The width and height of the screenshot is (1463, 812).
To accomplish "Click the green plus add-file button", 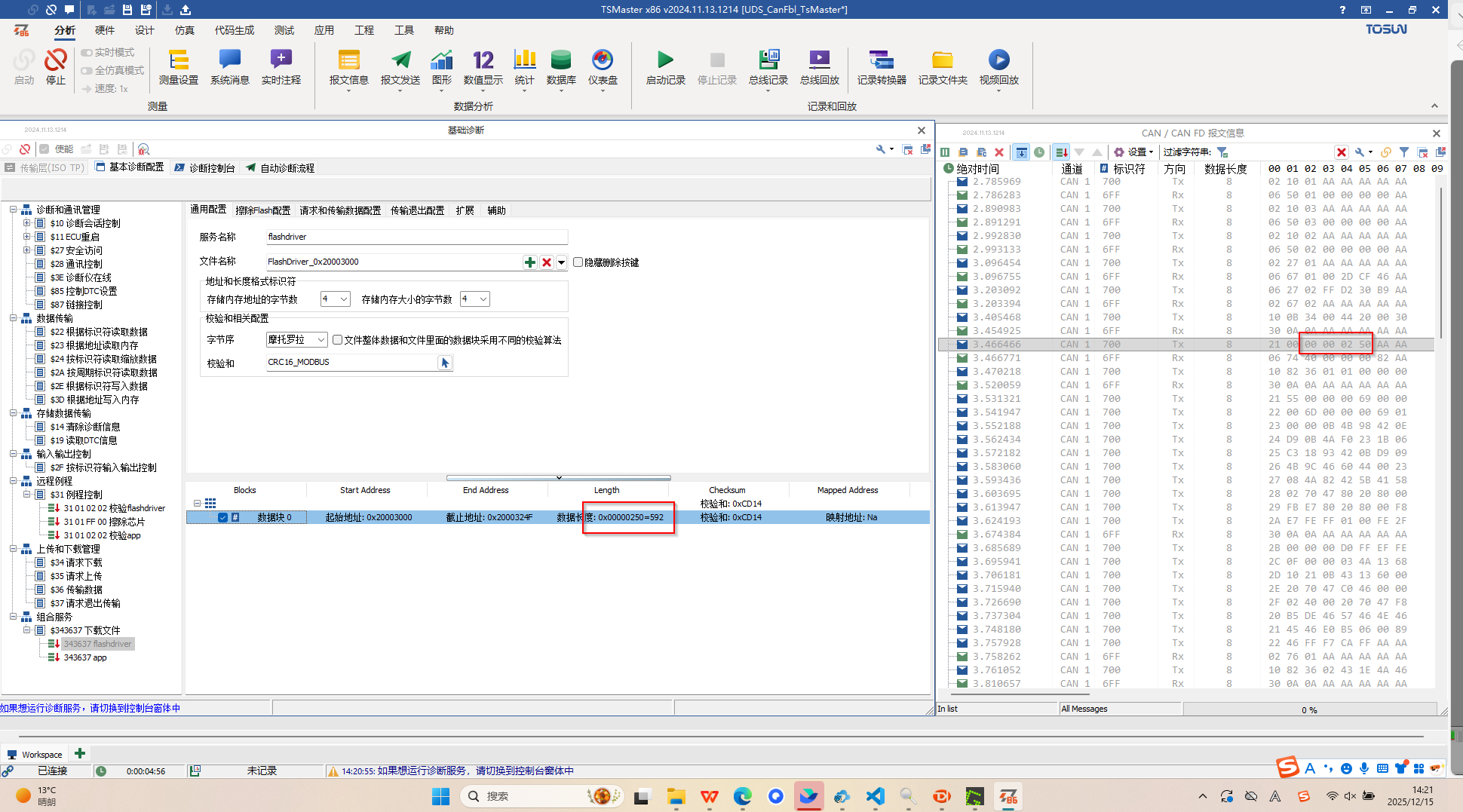I will click(530, 262).
